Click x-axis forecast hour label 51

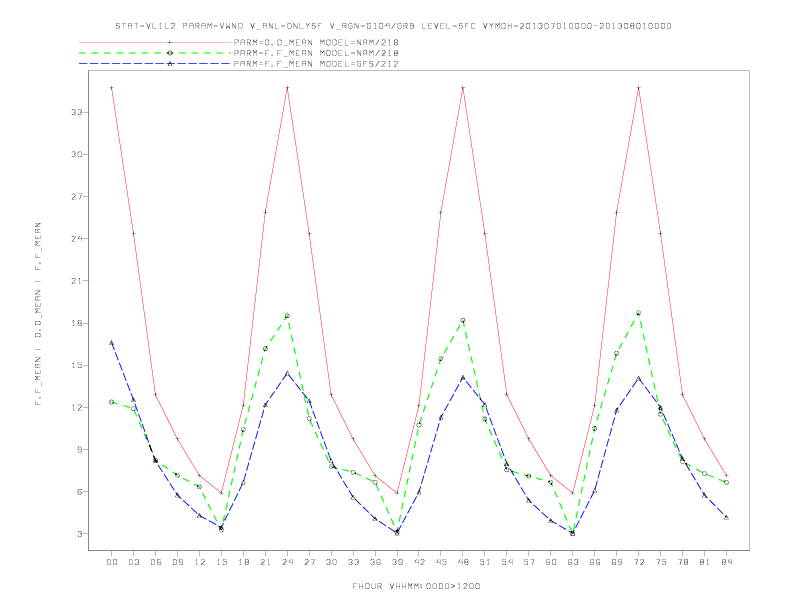(x=485, y=562)
